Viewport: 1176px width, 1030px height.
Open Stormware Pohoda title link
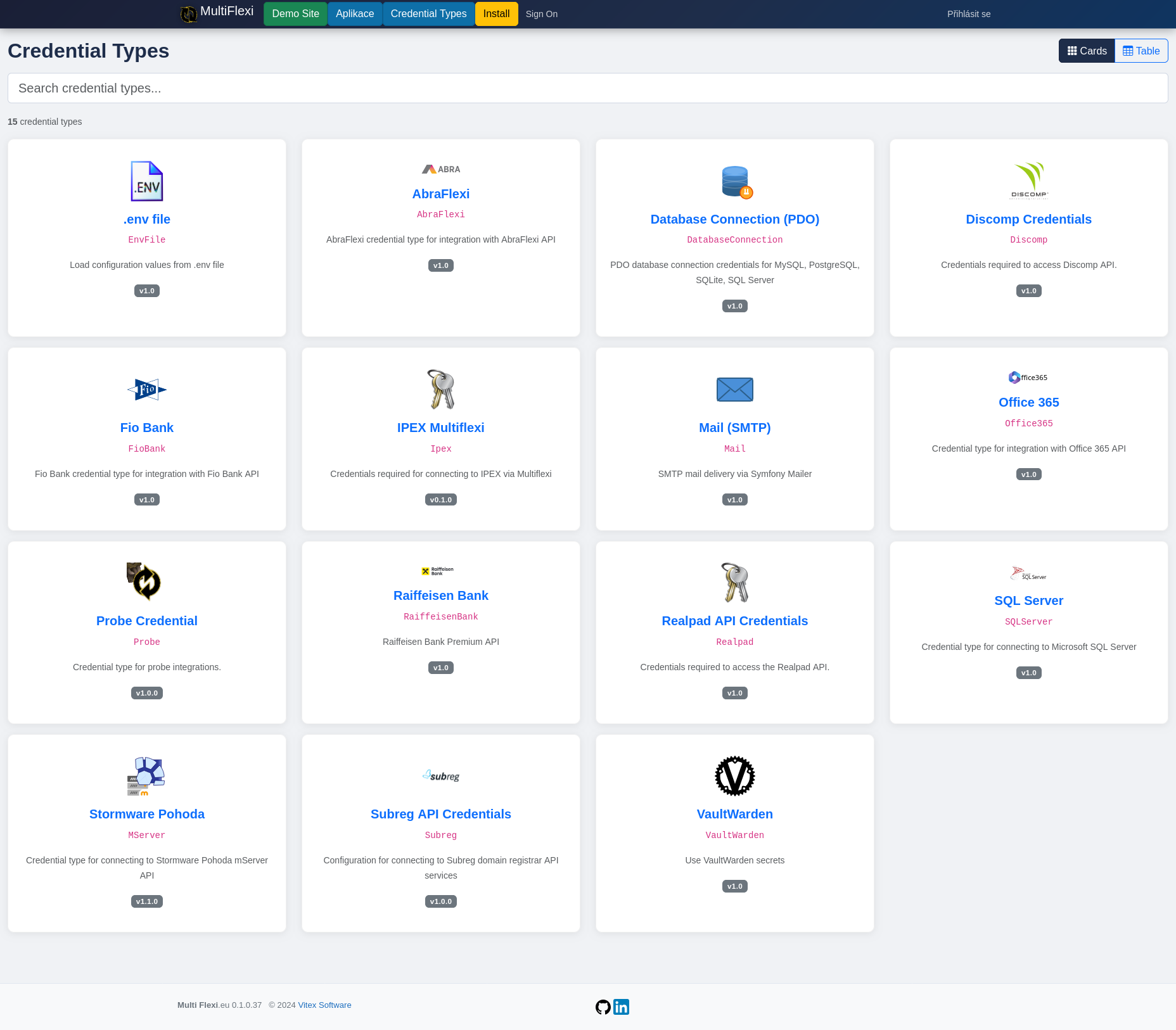(147, 814)
